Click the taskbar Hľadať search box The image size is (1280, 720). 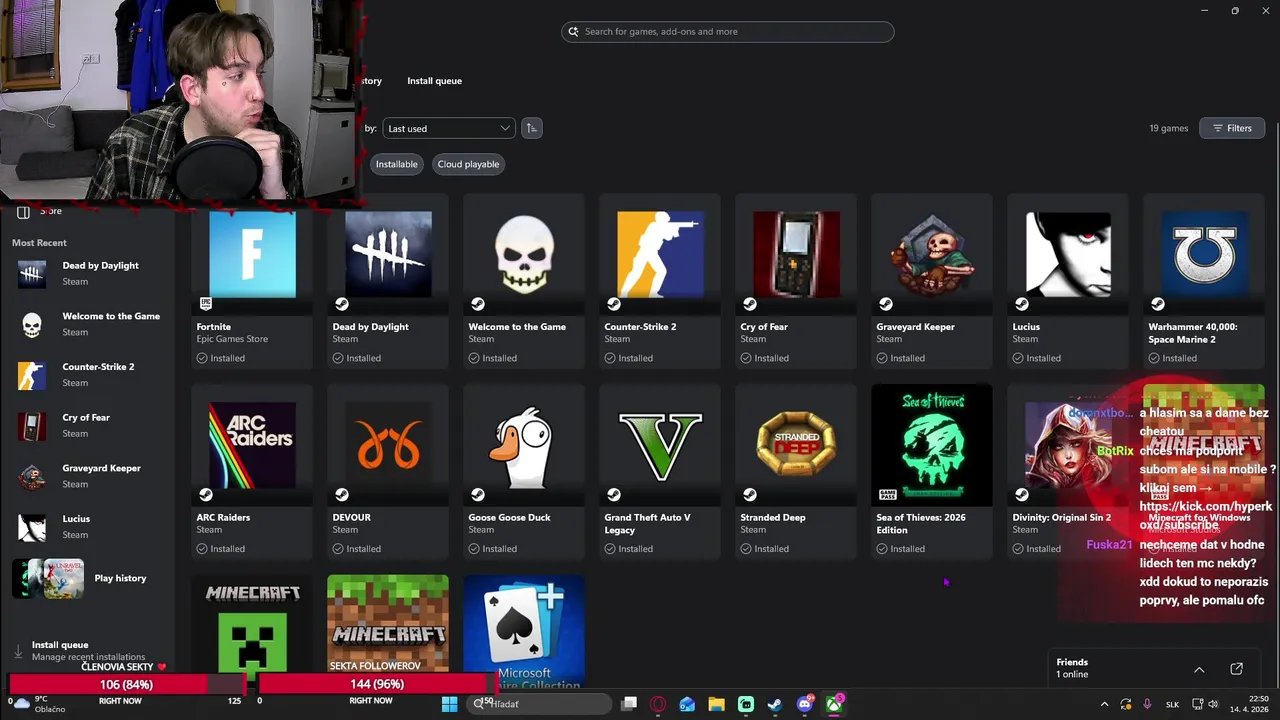540,704
